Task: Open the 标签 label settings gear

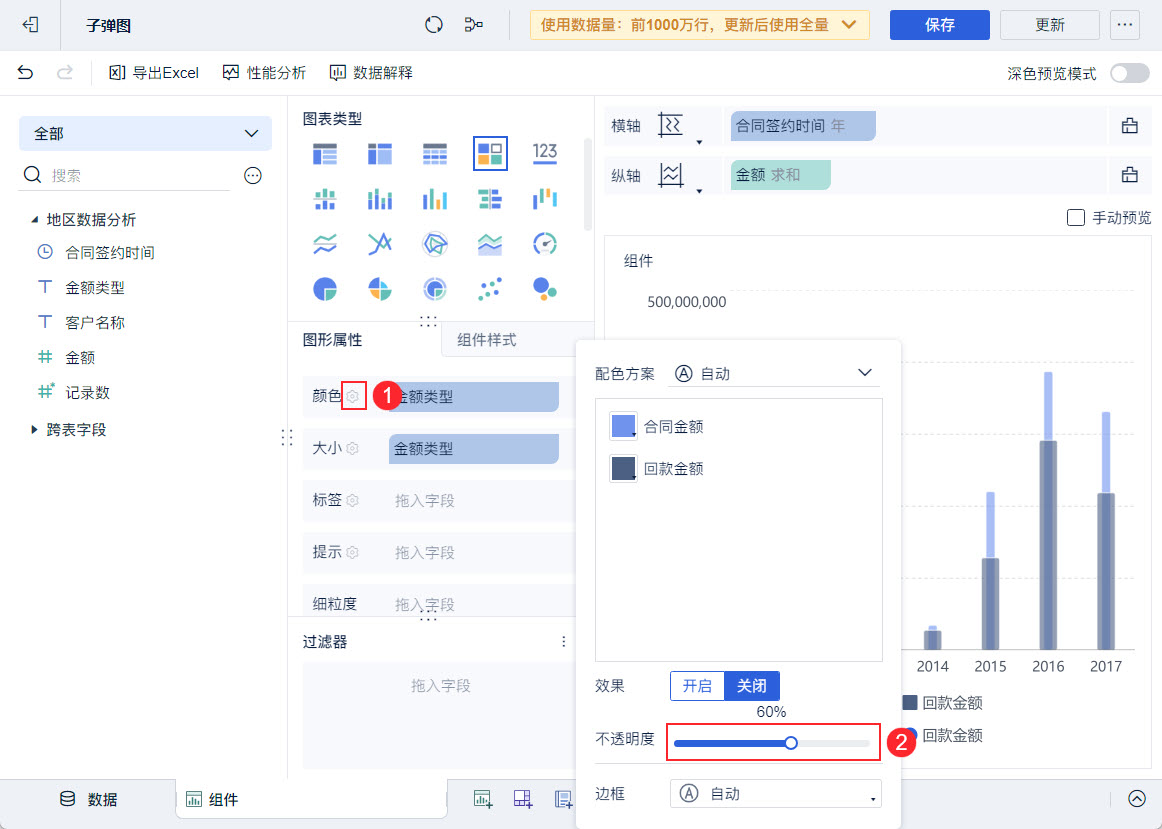Action: point(353,500)
